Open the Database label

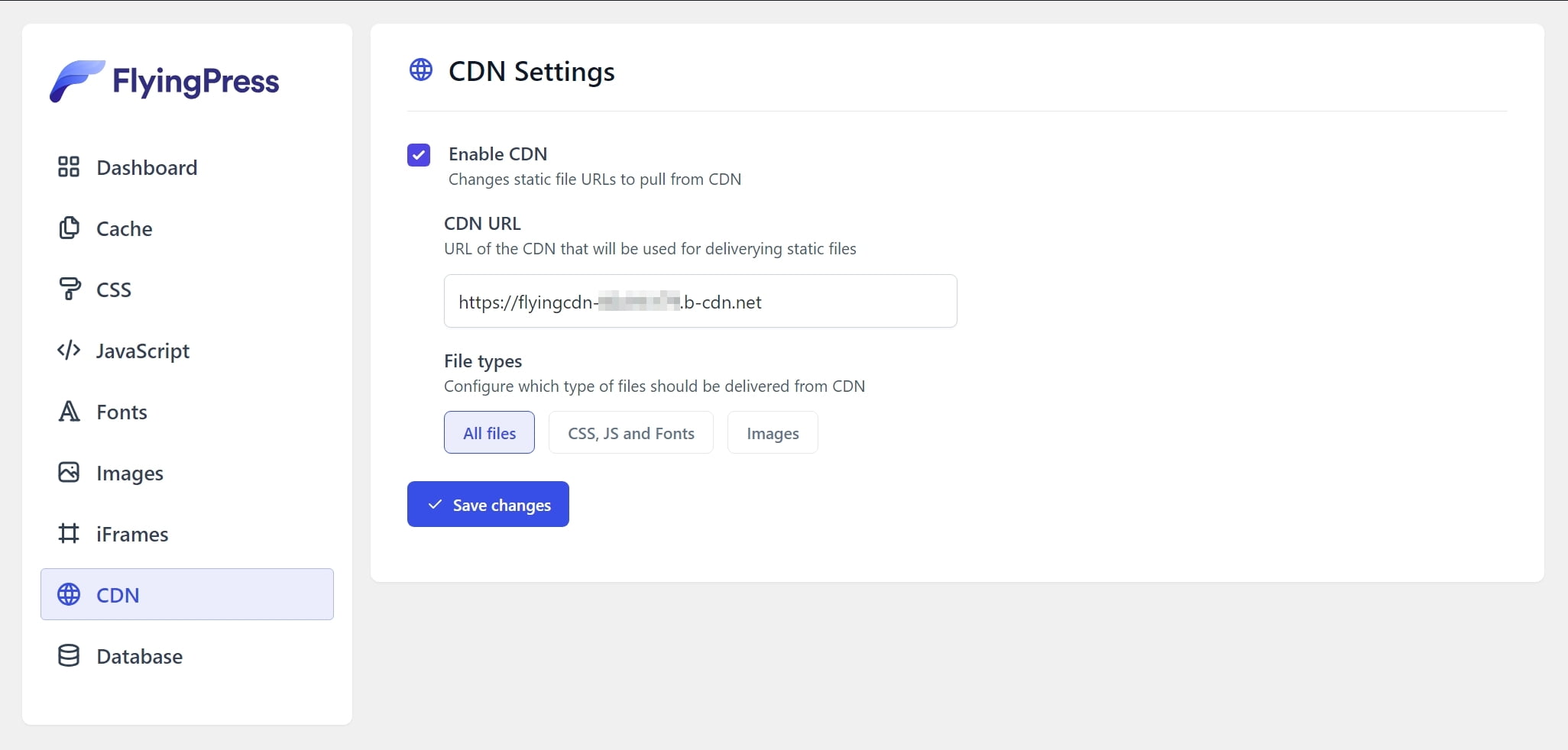click(x=140, y=656)
